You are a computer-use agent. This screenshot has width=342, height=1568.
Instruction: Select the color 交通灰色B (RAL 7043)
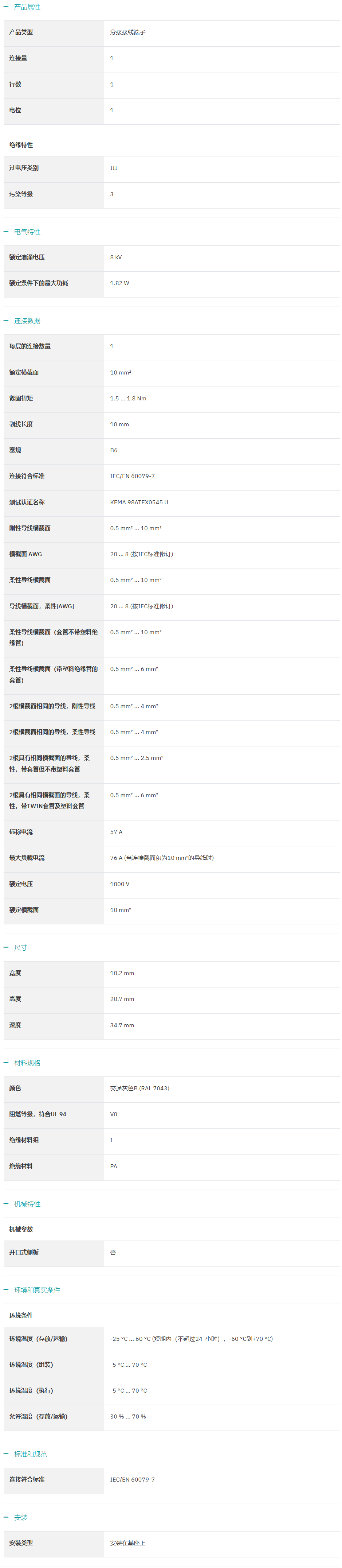(x=140, y=1088)
